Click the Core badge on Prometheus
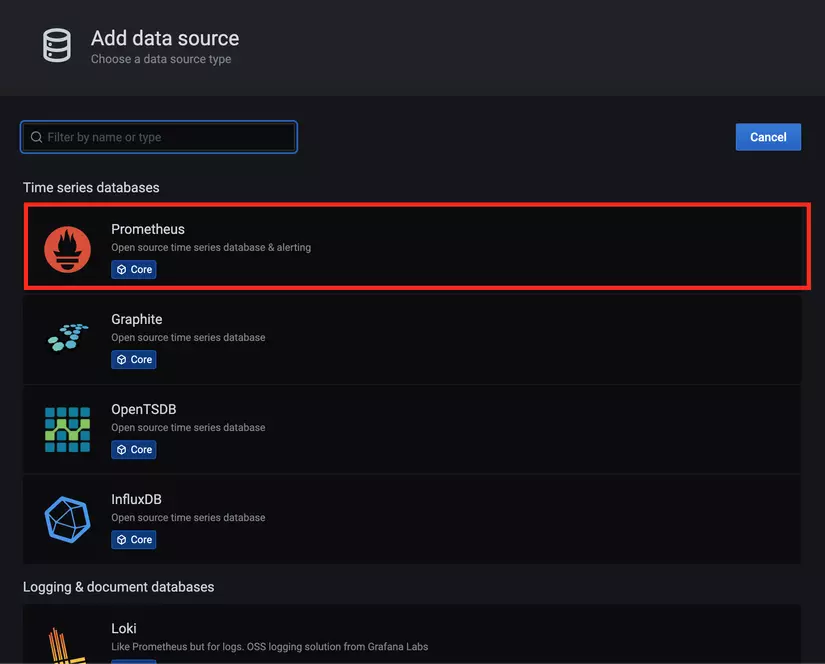The width and height of the screenshot is (825, 664). 133,269
